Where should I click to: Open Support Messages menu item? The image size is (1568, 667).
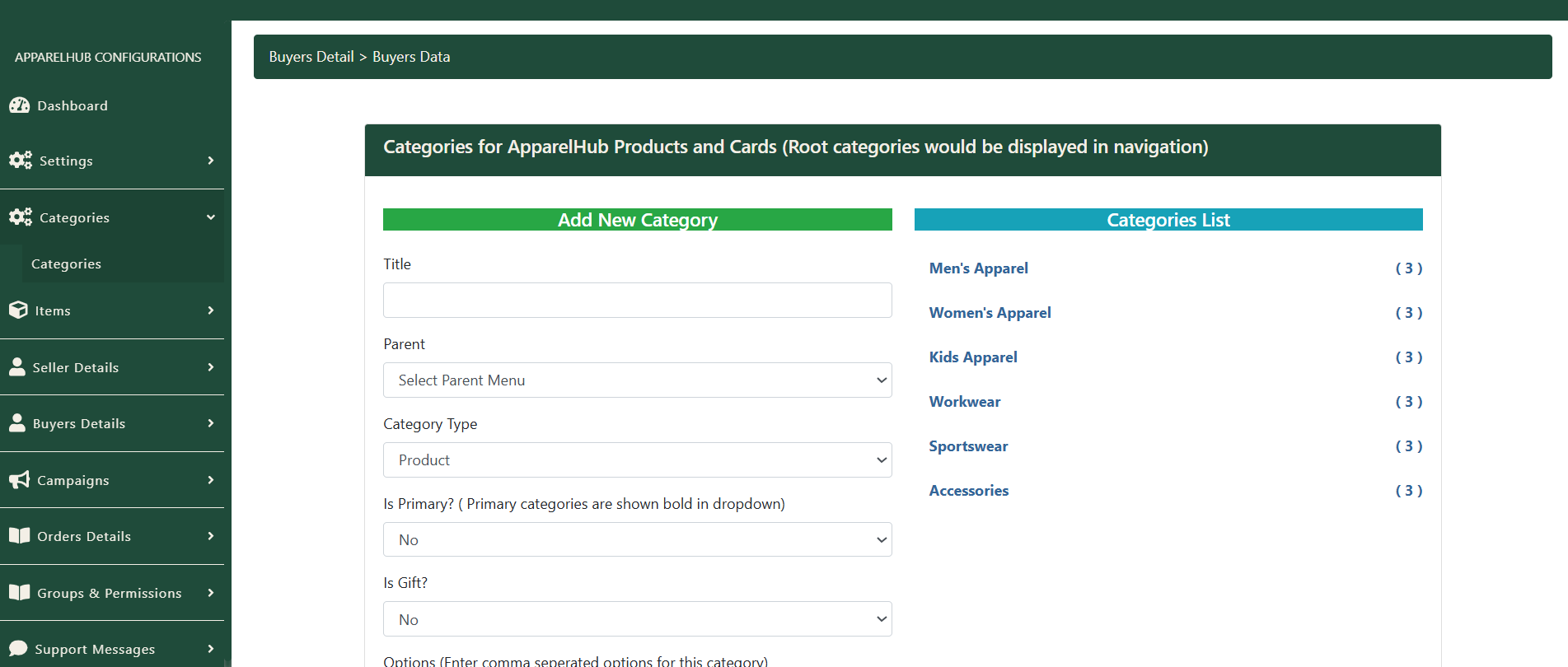(x=112, y=649)
